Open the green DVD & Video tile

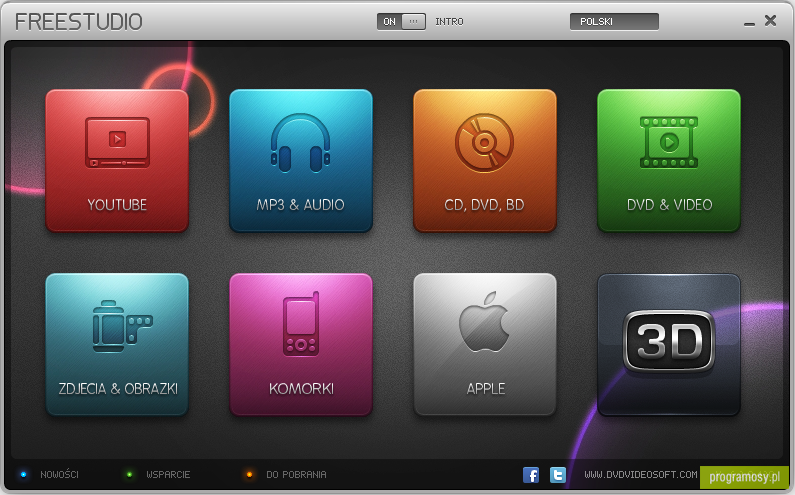point(669,161)
